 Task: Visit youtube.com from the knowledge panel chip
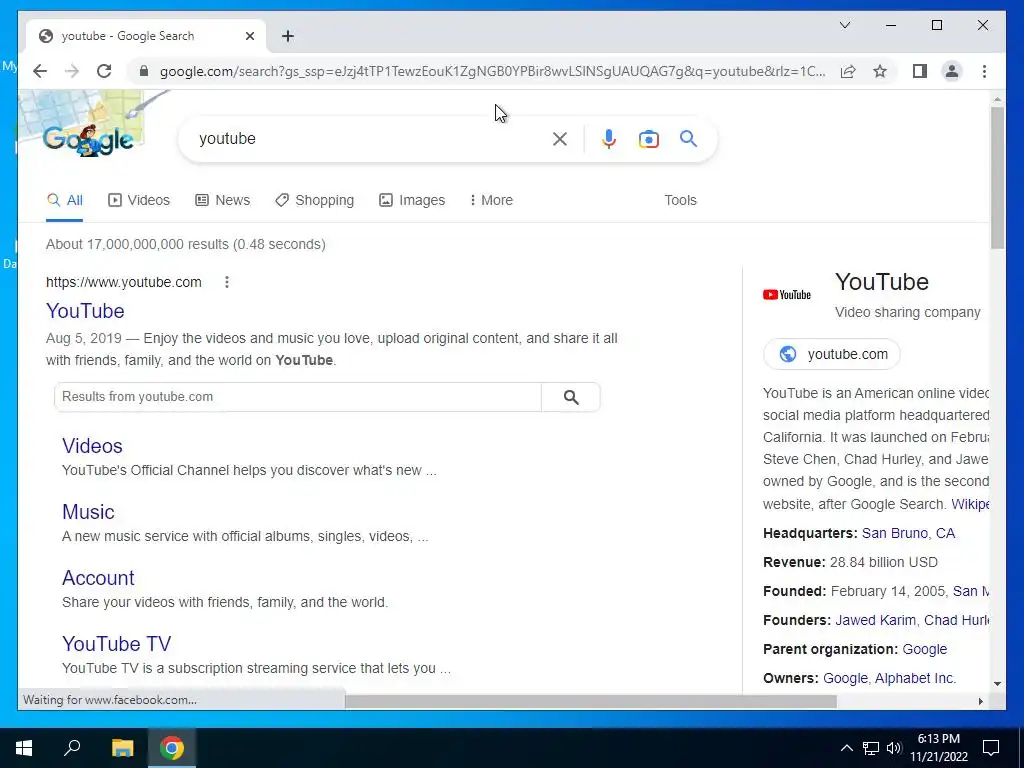point(831,354)
